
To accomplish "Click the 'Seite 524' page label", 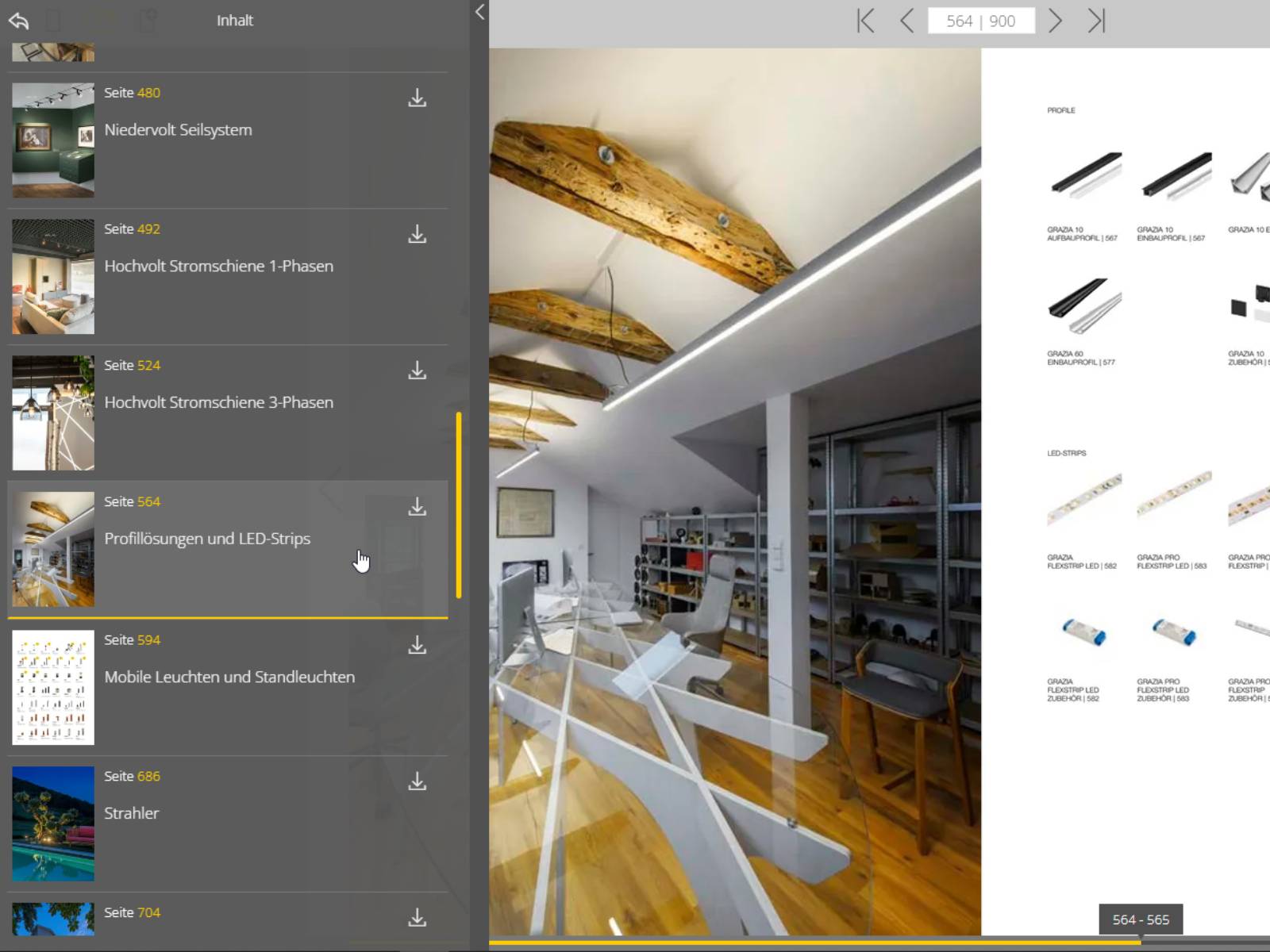I will tap(132, 366).
